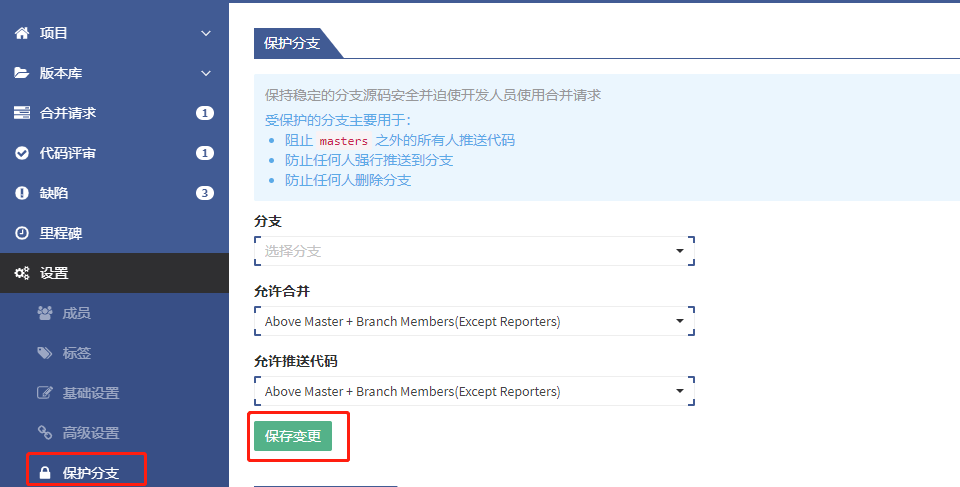Image resolution: width=960 pixels, height=487 pixels.
Task: Expand the 项目 menu chevron
Action: click(x=206, y=33)
